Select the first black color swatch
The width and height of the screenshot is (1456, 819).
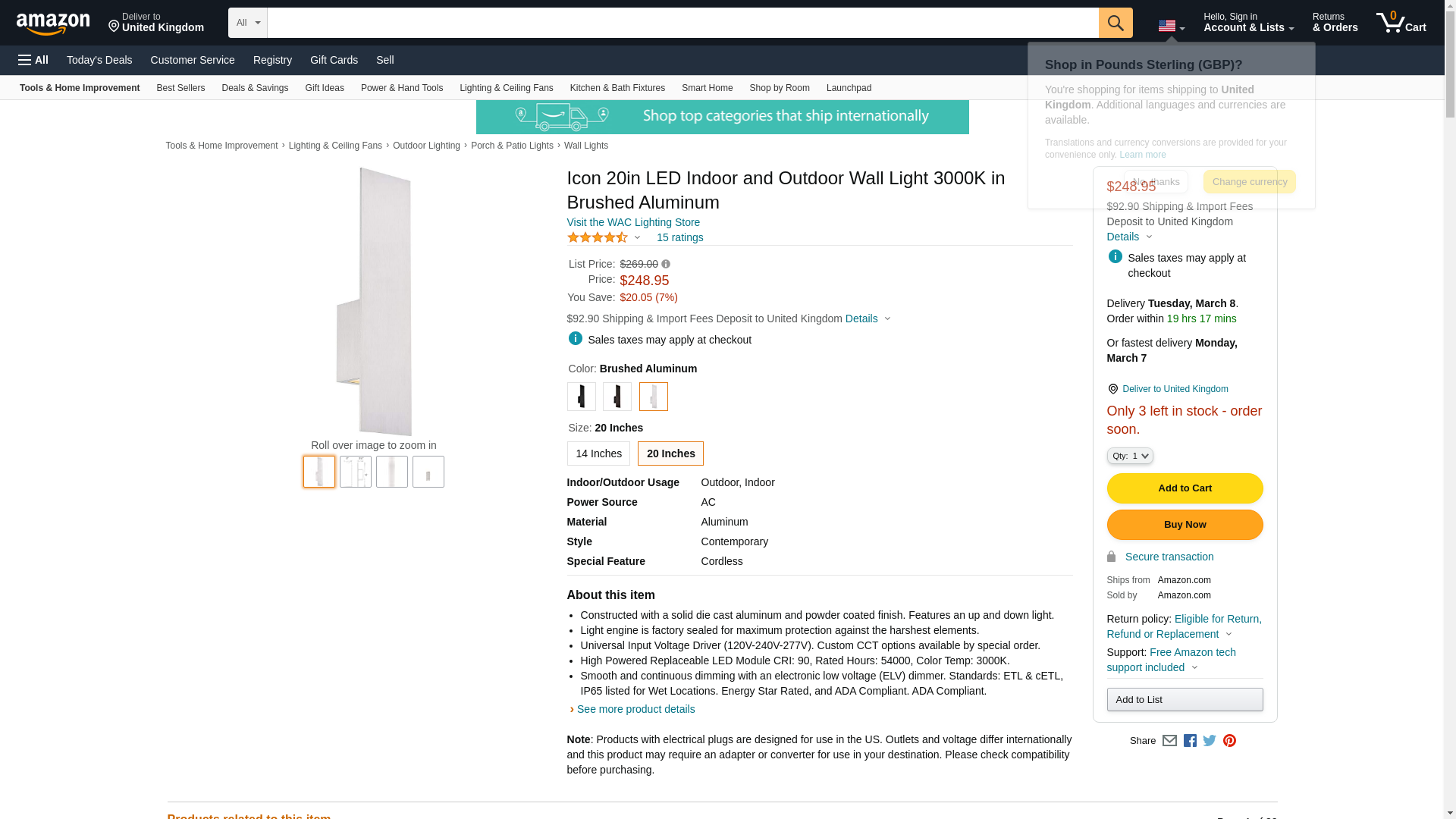click(x=582, y=397)
